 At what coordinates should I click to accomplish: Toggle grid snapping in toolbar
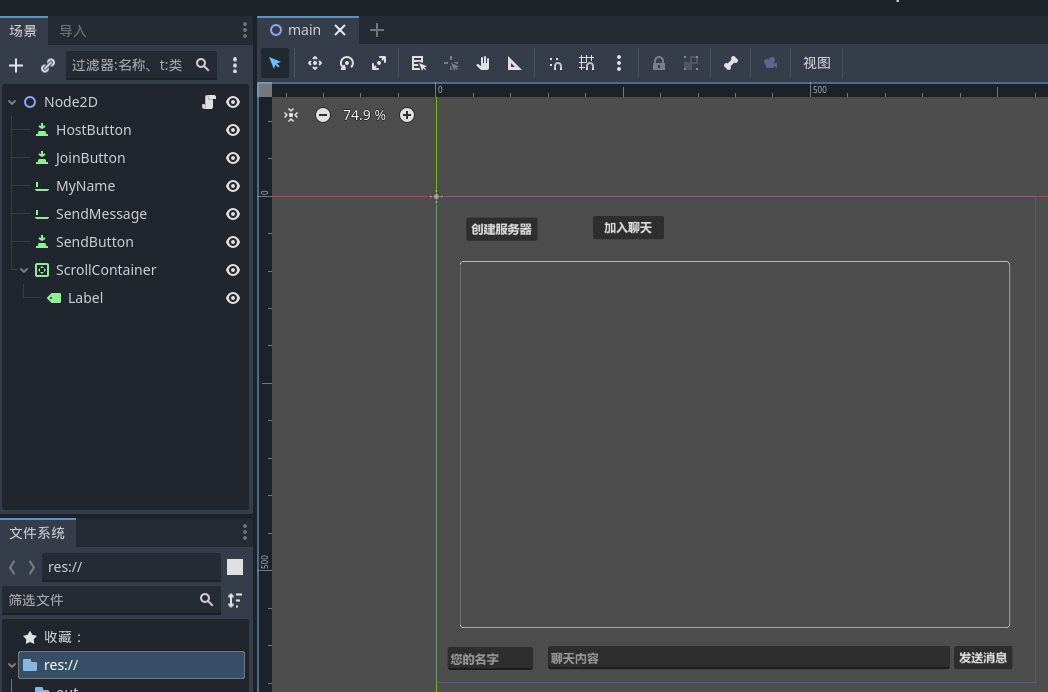coord(587,63)
